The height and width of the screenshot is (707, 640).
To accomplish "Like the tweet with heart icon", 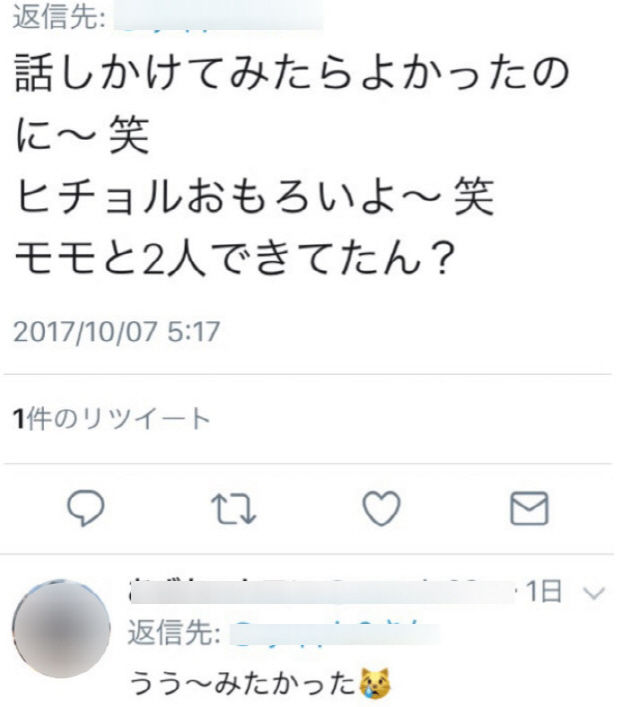I will coord(382,509).
